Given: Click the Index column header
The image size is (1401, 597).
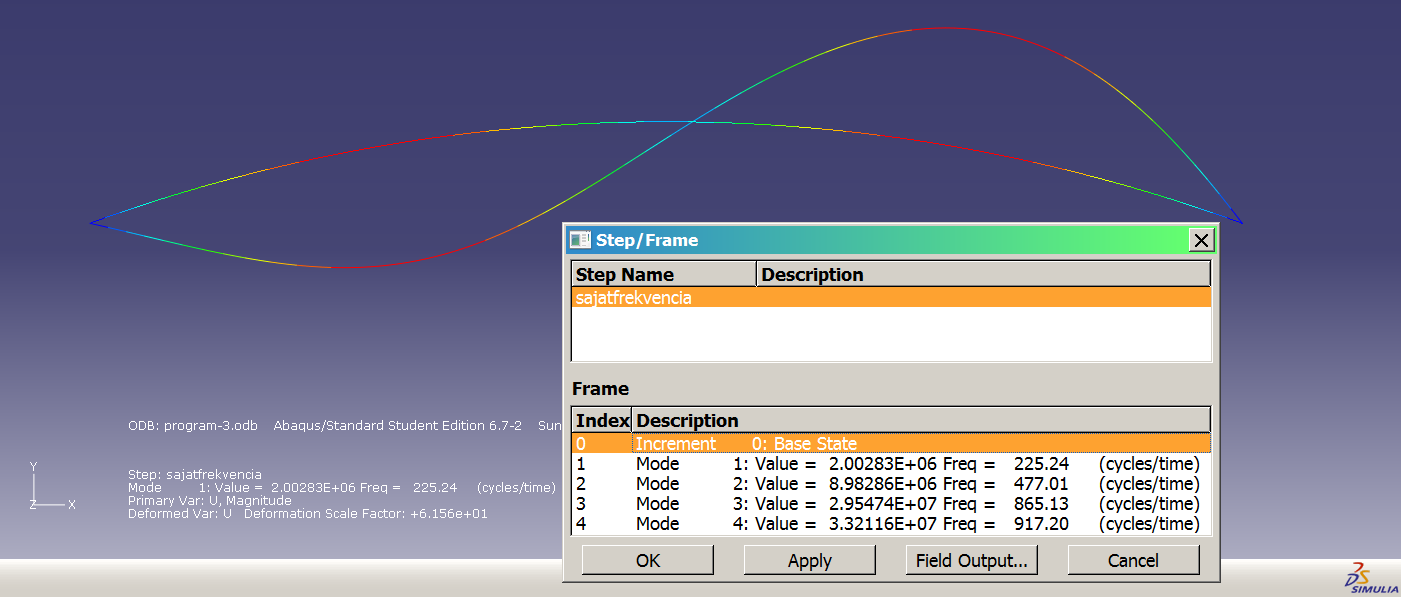Looking at the screenshot, I should 602,420.
